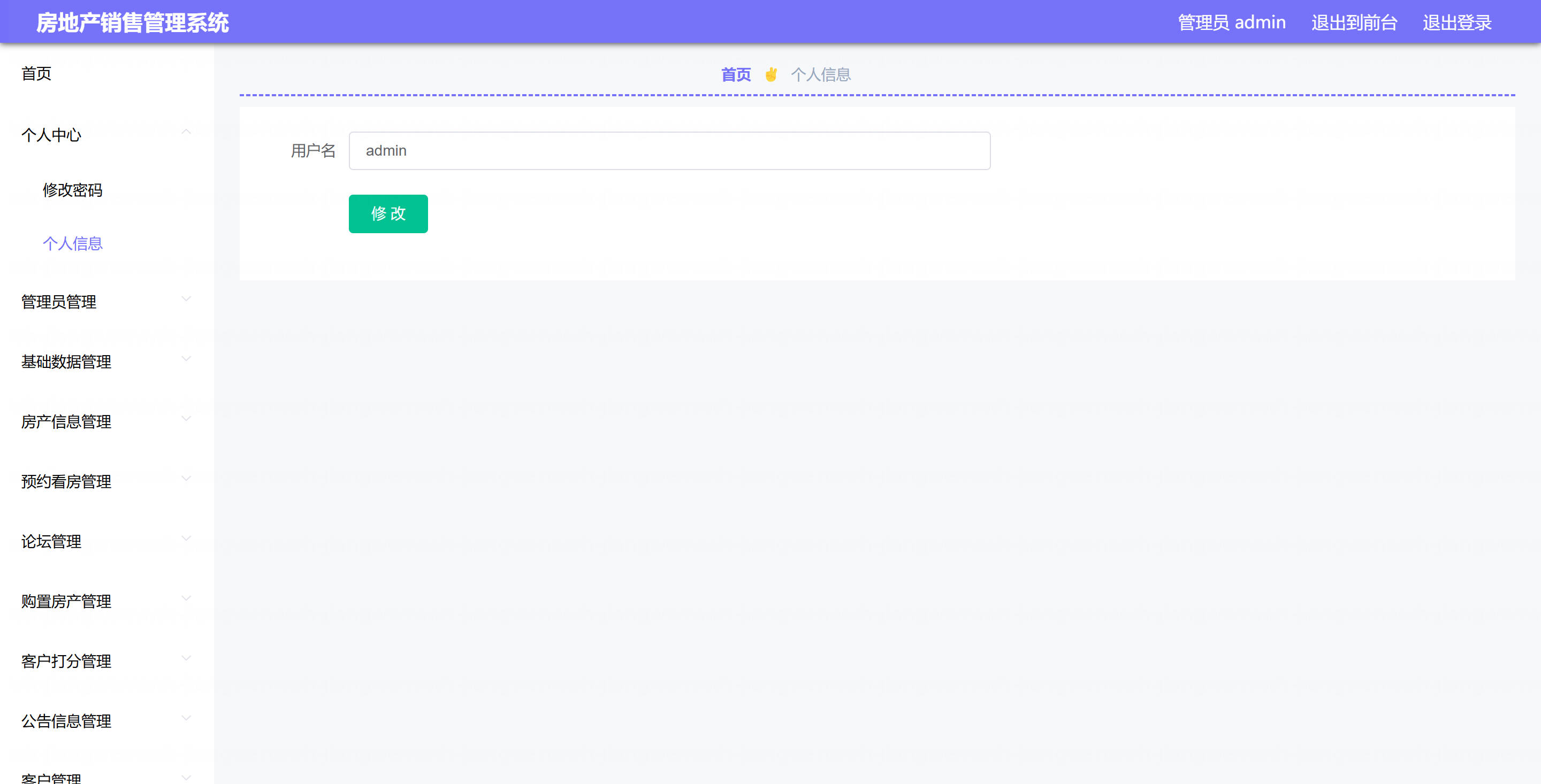The height and width of the screenshot is (784, 1541).
Task: Click the 房地产销售管理系统 title
Action: tap(132, 22)
